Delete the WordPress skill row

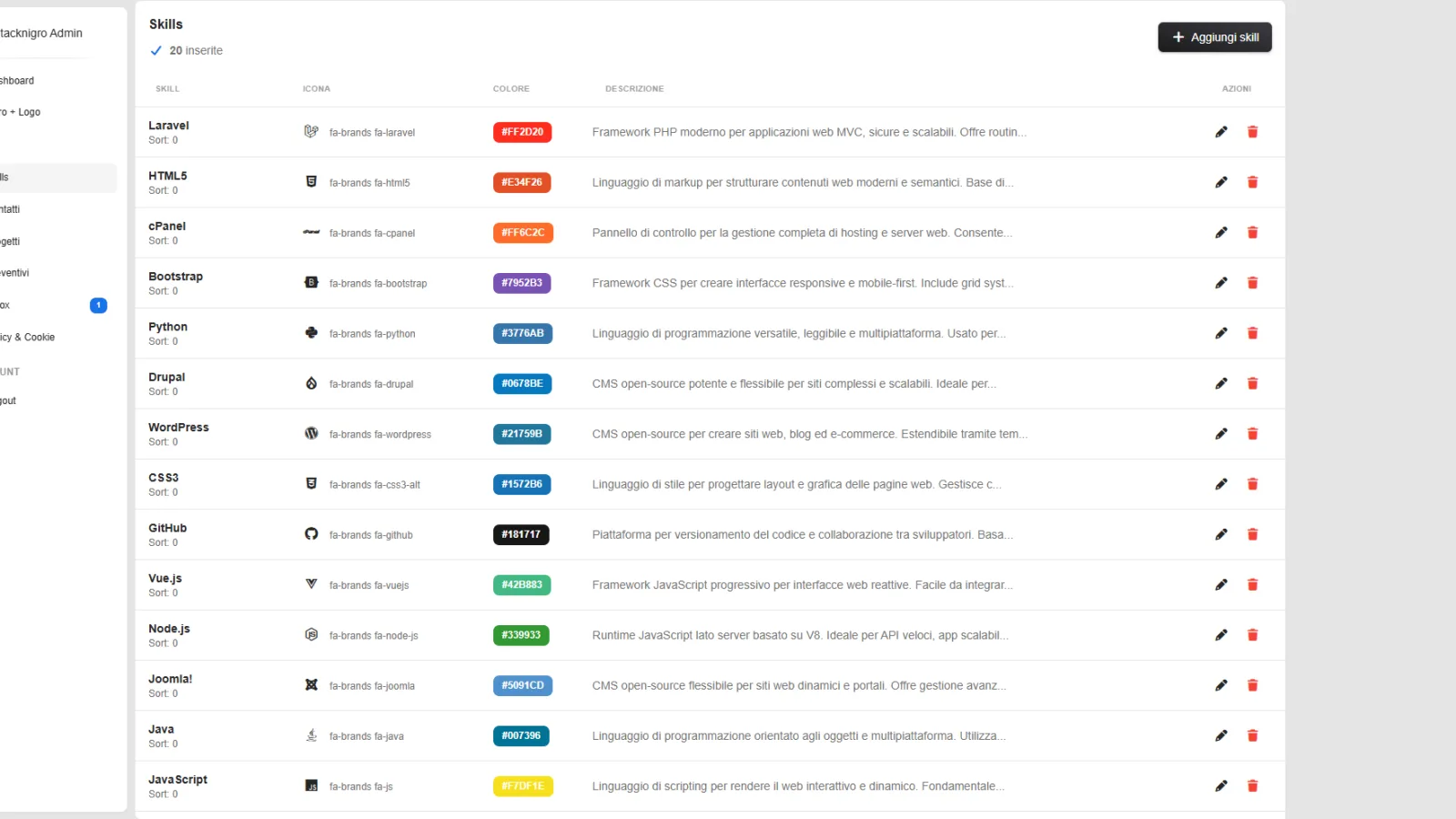[1252, 434]
